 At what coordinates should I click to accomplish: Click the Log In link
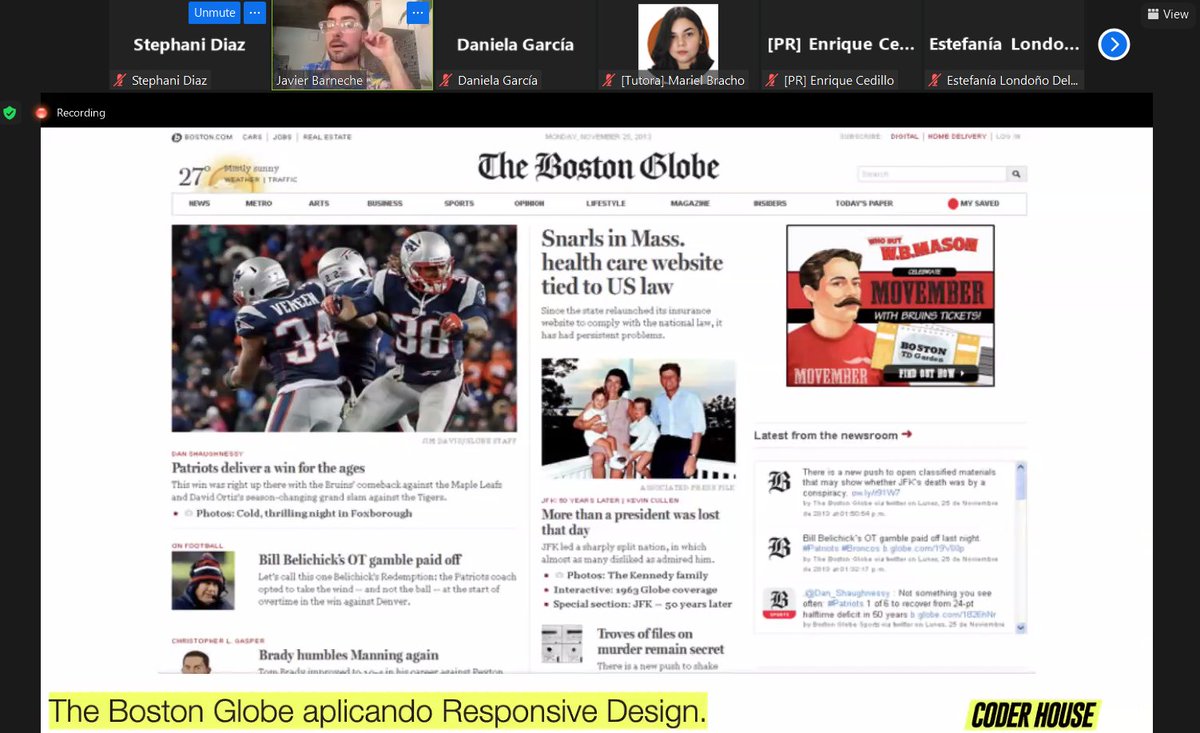tap(1008, 136)
